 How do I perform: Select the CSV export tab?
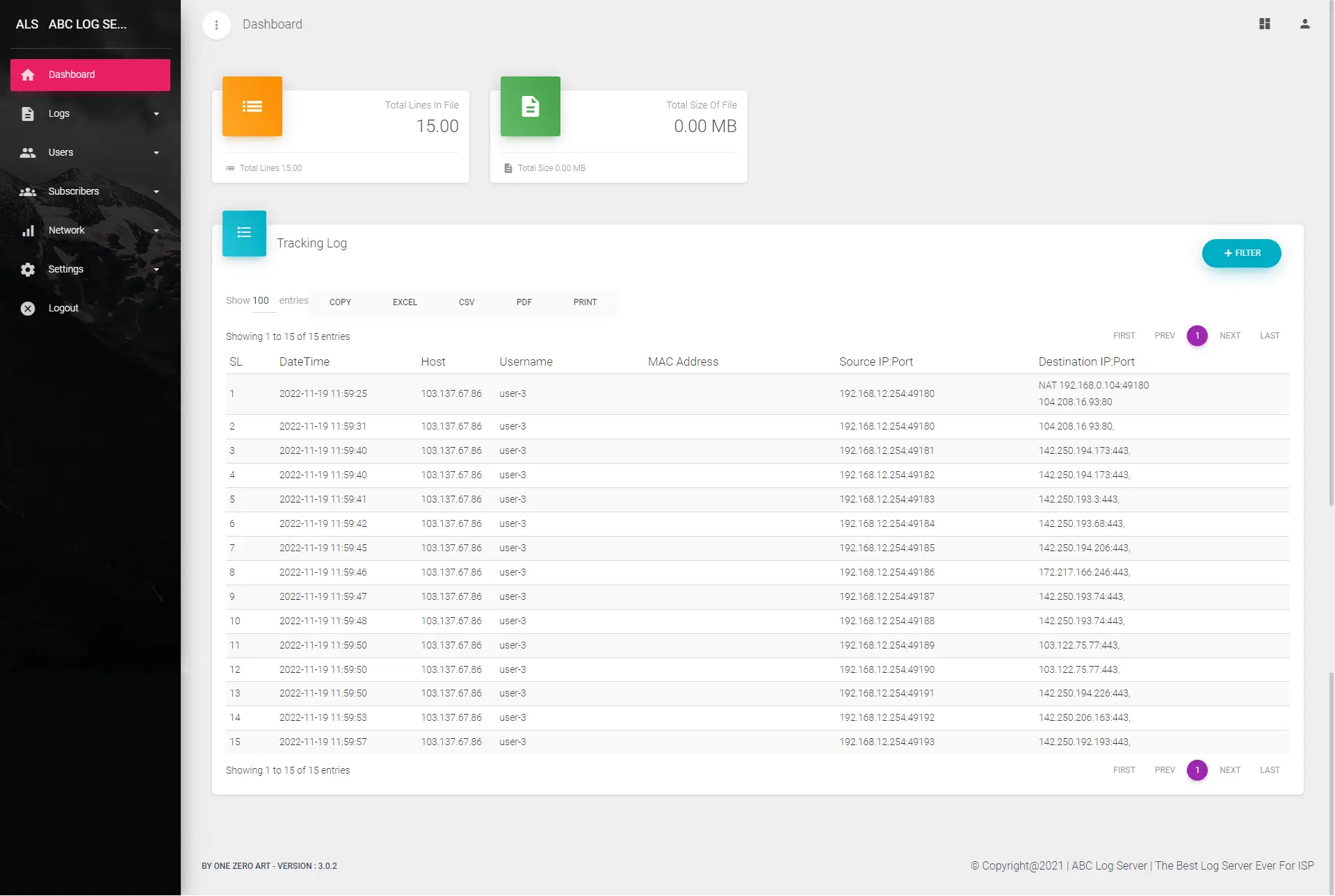[x=467, y=302]
